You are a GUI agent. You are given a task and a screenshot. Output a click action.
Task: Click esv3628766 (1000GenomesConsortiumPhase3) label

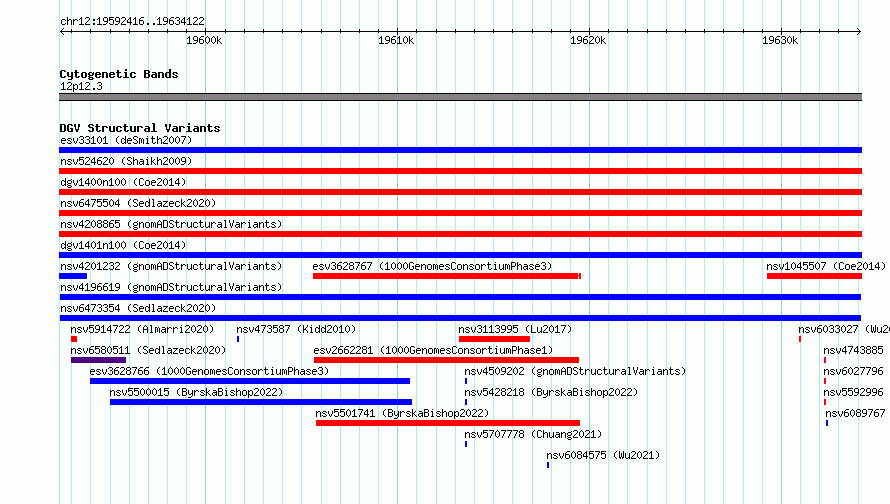click(209, 371)
